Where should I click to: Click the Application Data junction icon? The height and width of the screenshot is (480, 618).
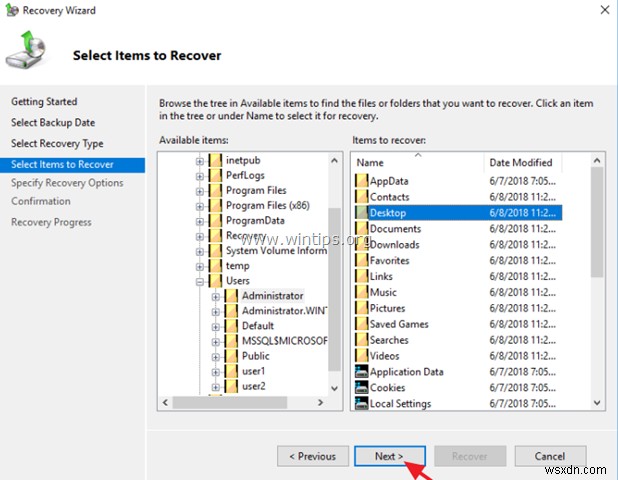361,371
